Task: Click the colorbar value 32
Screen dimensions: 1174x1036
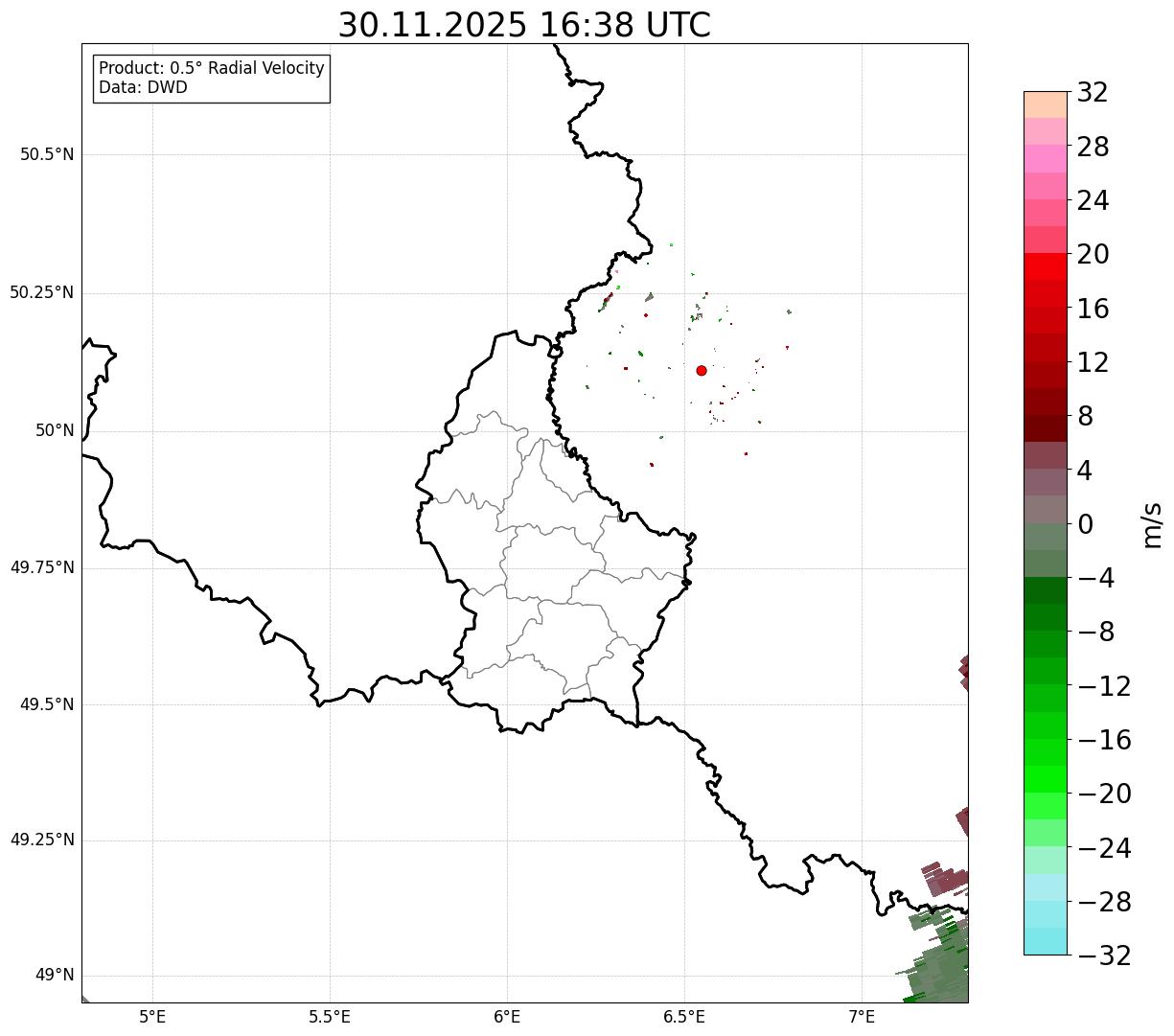Action: [x=1093, y=93]
